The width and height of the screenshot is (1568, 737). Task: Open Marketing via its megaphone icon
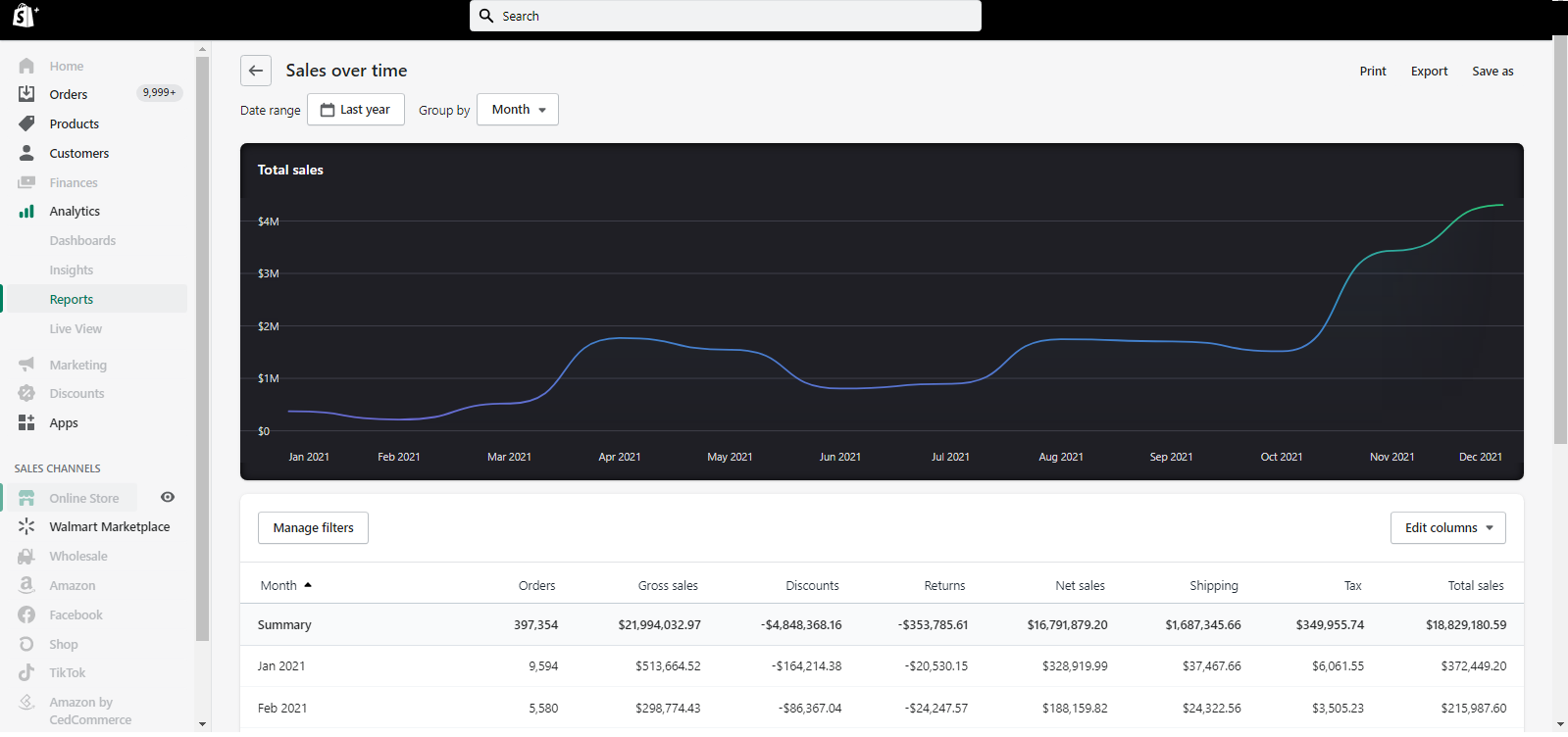pos(26,365)
